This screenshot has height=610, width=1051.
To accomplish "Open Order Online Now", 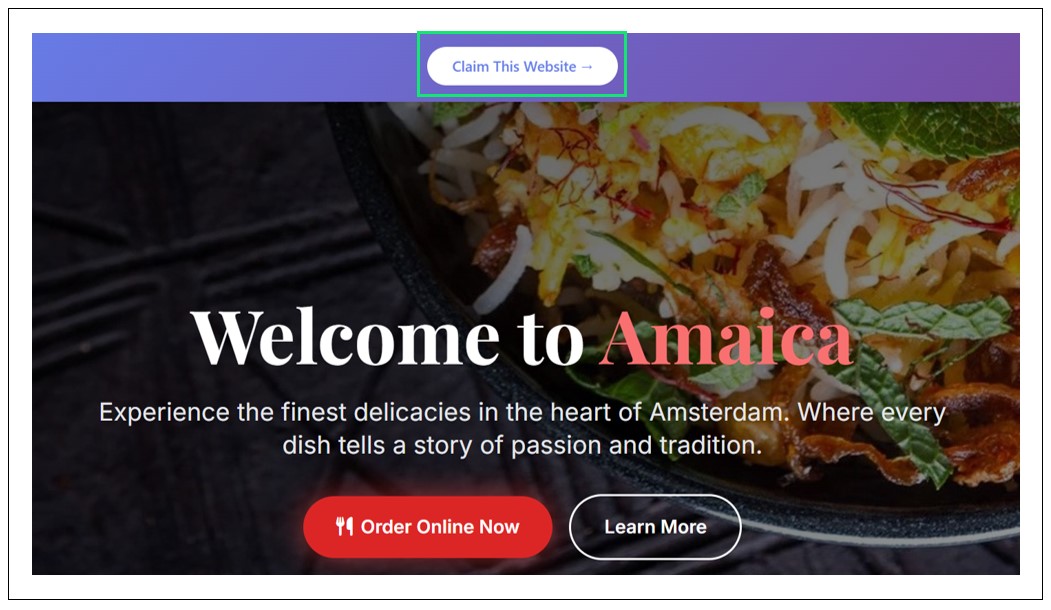I will pos(428,527).
